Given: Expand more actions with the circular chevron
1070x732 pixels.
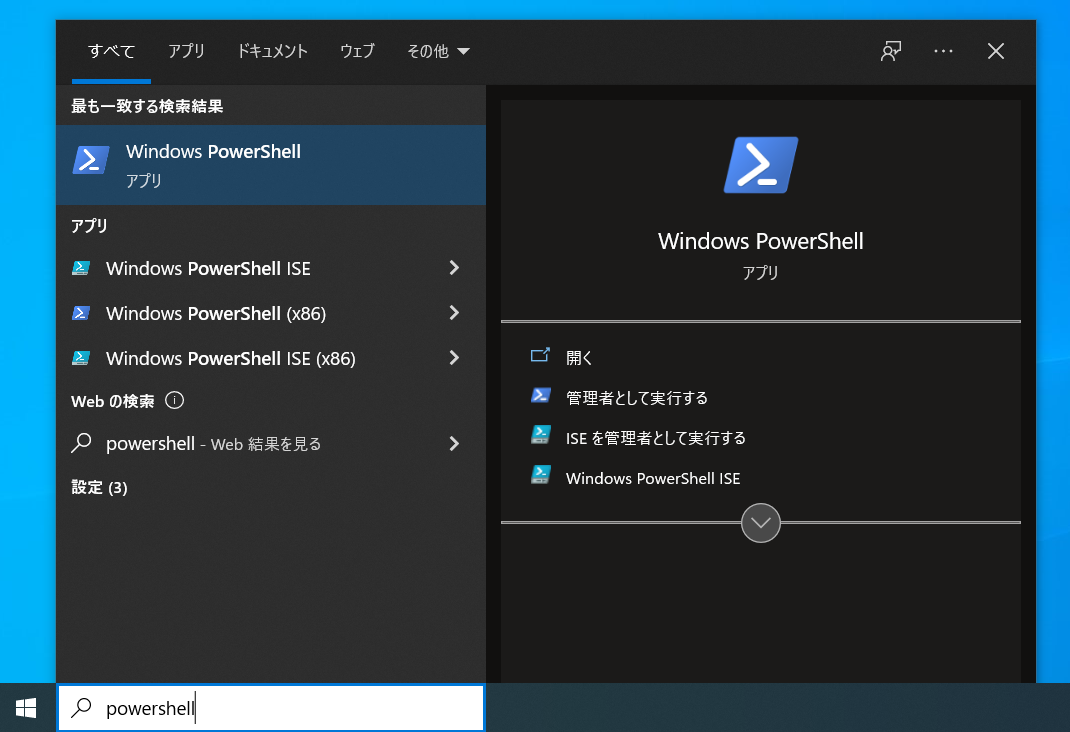Looking at the screenshot, I should (x=761, y=523).
